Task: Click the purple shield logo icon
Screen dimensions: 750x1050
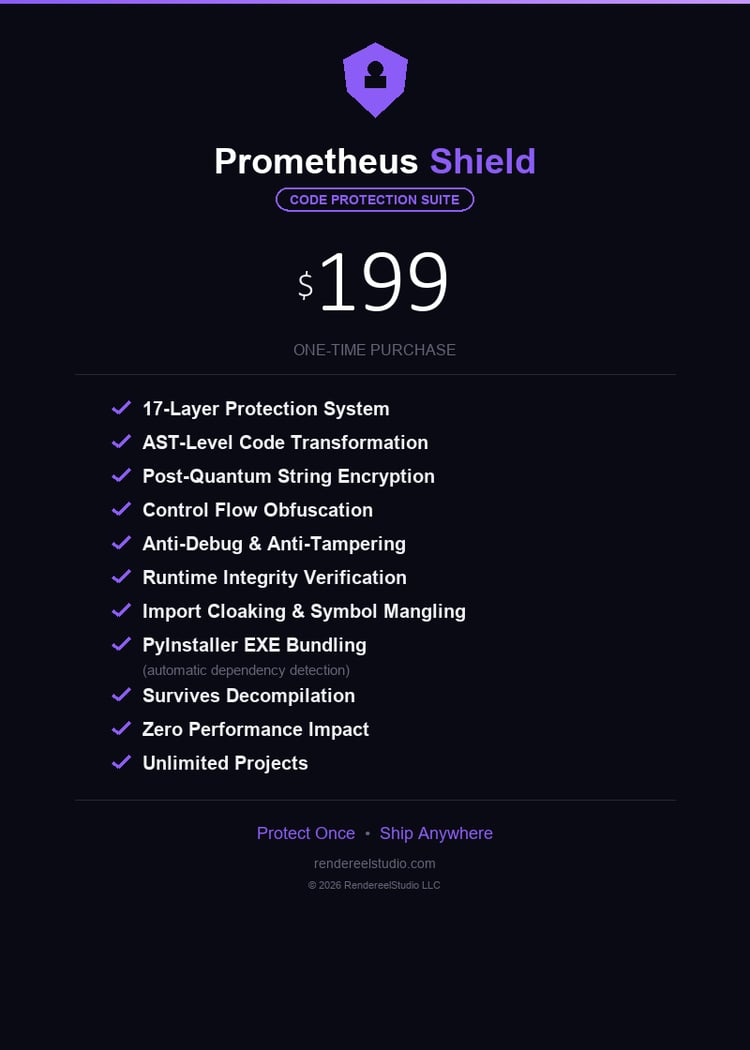Action: click(375, 79)
